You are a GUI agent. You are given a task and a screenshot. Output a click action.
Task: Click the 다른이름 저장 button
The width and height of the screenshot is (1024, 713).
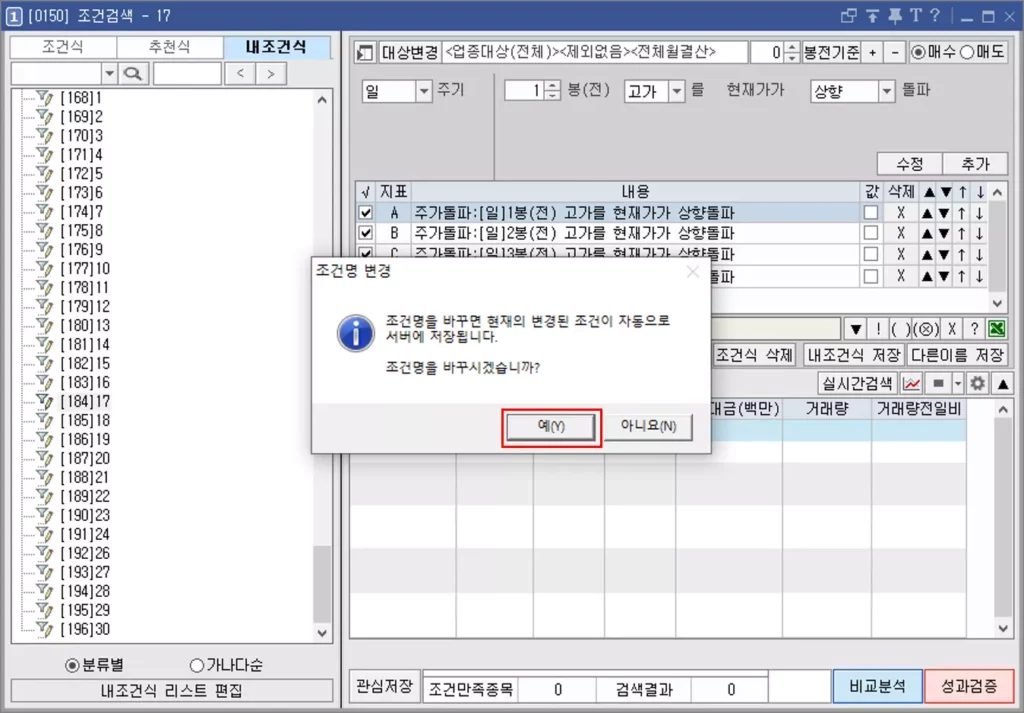957,355
